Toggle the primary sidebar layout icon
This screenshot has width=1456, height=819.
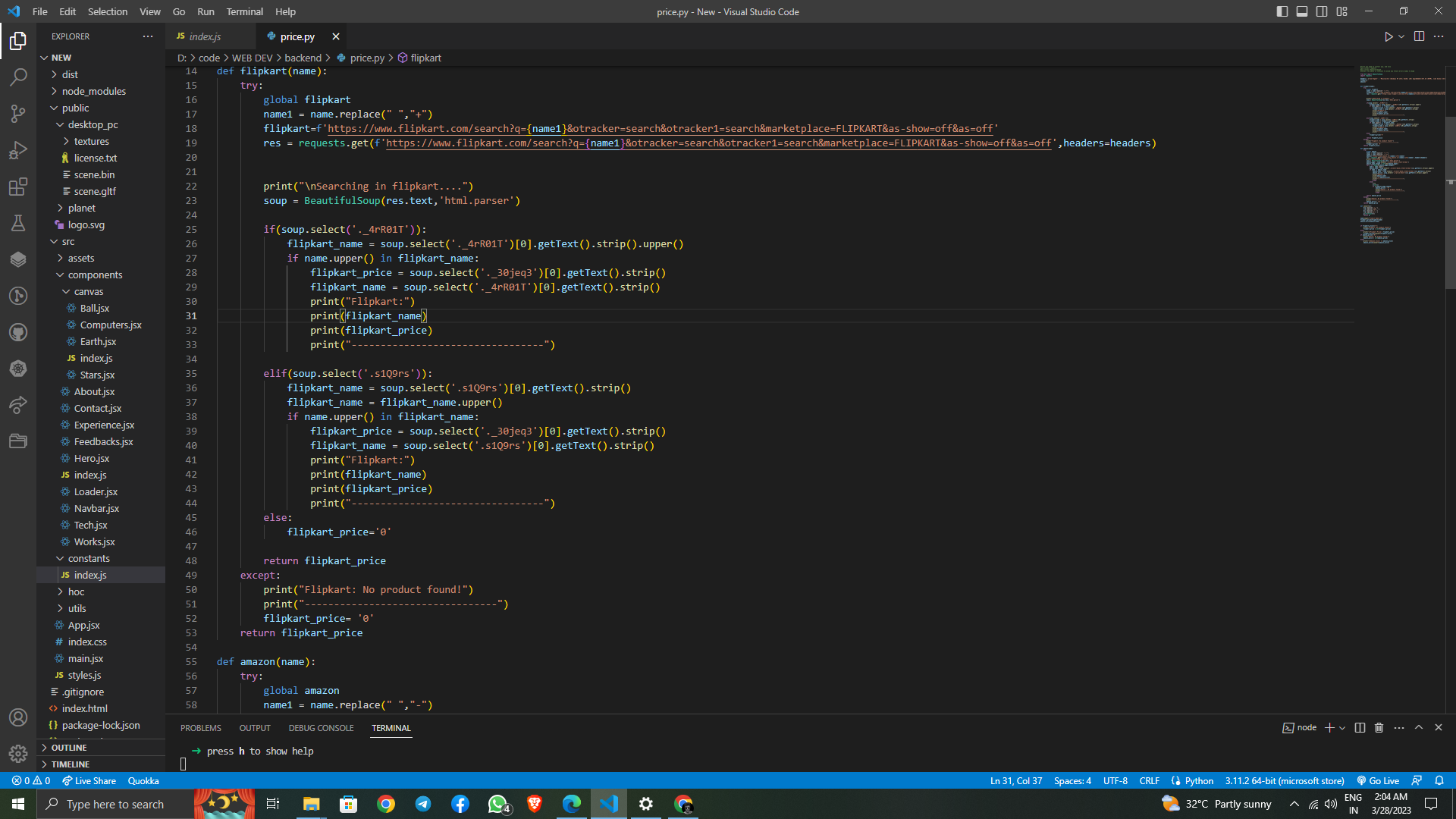pyautogui.click(x=1282, y=11)
